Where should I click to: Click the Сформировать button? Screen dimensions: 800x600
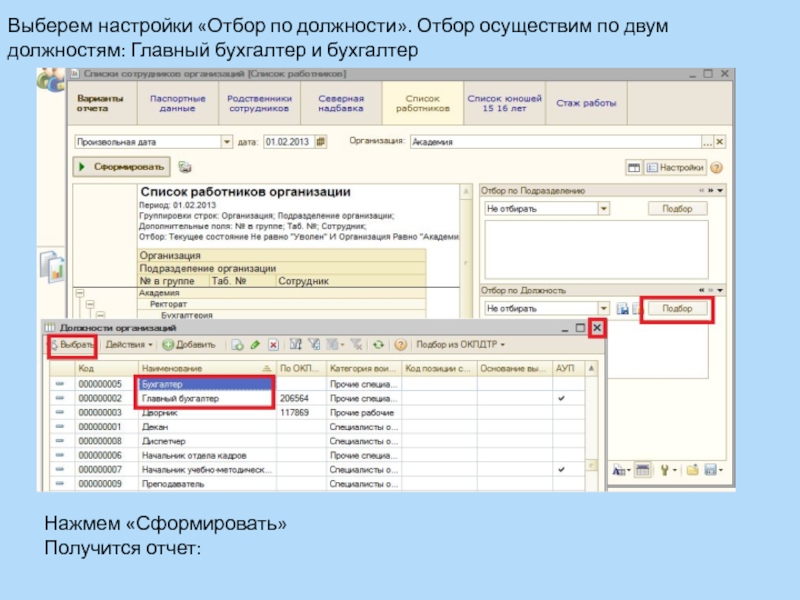click(122, 167)
